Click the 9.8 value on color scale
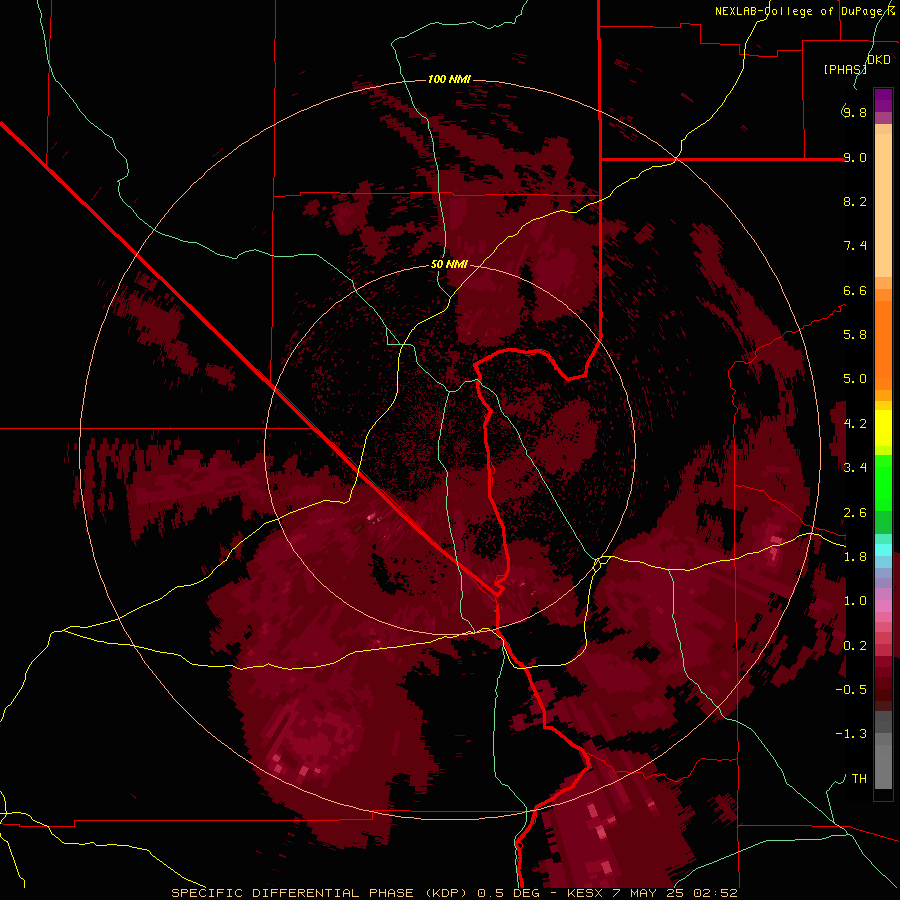The image size is (900, 900). click(855, 112)
